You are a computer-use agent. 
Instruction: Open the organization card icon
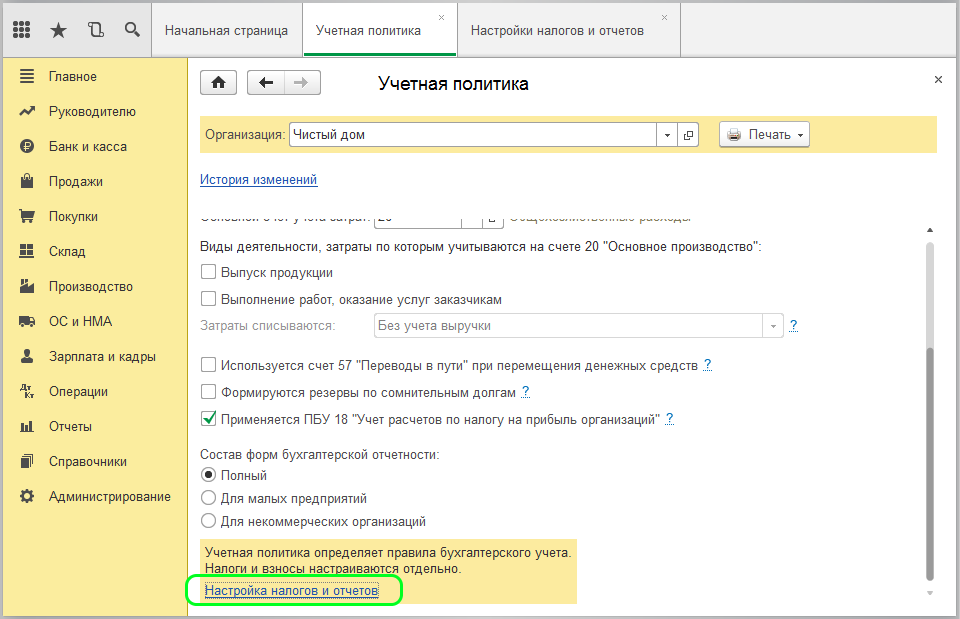(x=688, y=135)
